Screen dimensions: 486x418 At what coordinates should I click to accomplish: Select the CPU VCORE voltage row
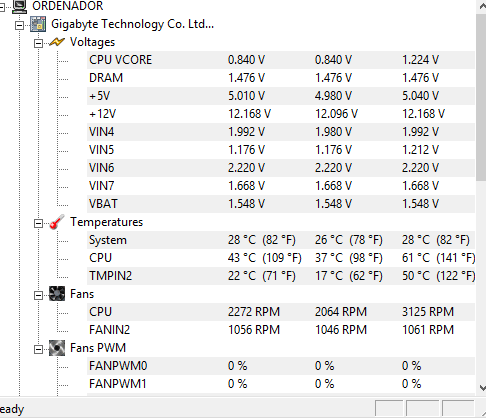click(x=281, y=60)
